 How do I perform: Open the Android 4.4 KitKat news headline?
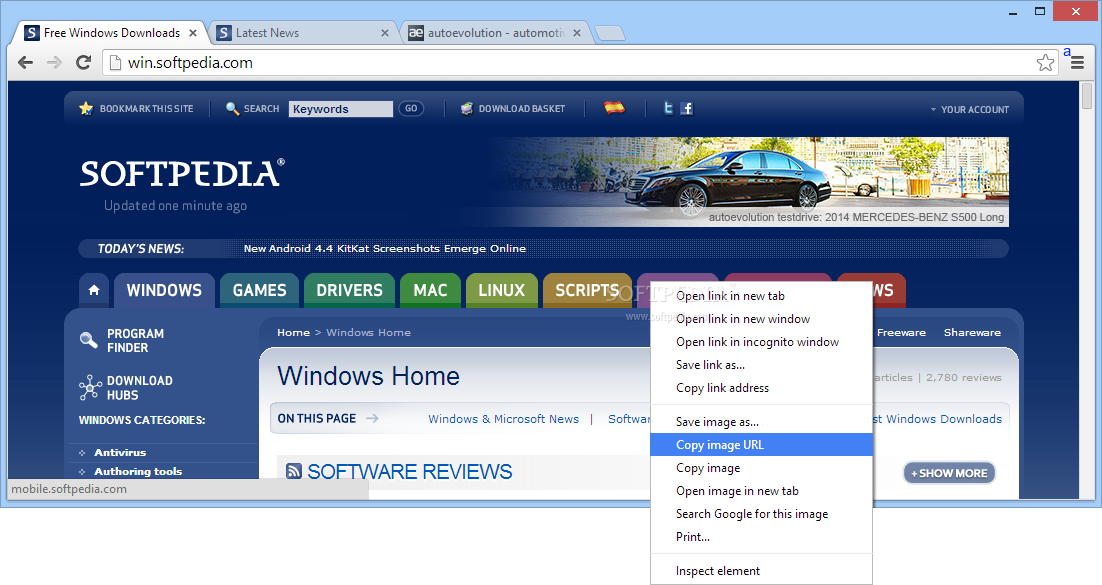tap(384, 248)
